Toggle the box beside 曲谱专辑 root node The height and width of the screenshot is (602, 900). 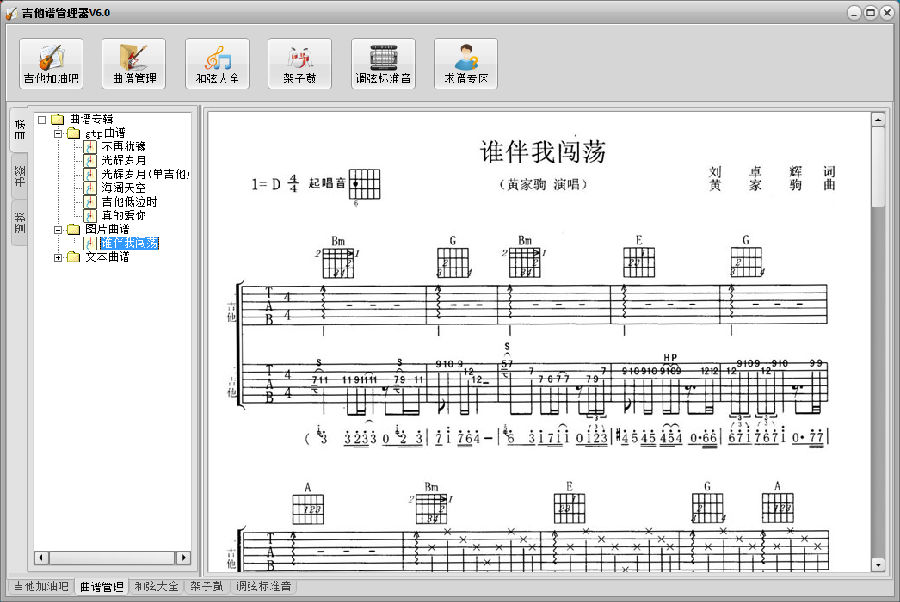[x=42, y=119]
